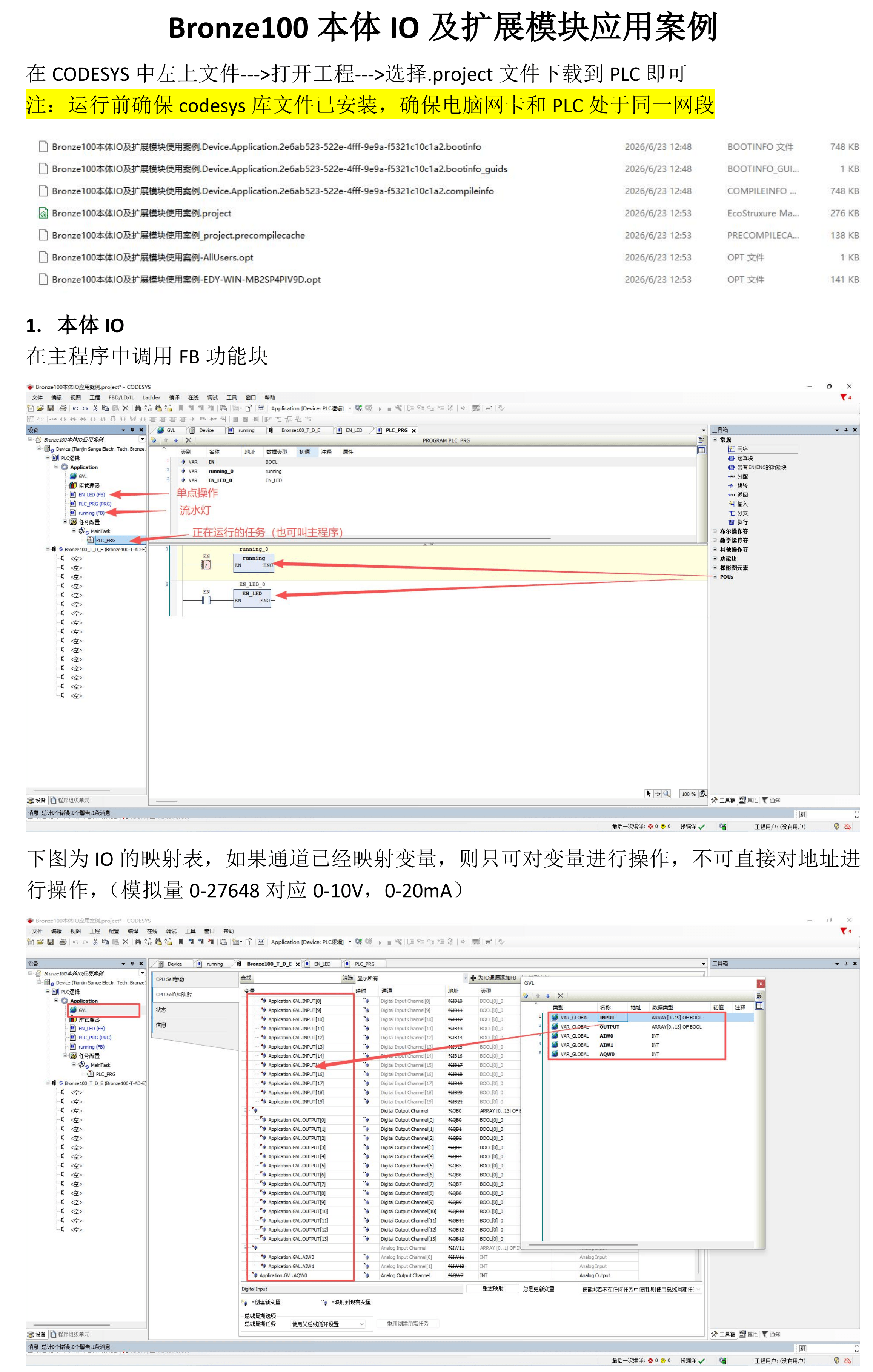873x1372 pixels.
Task: Click the 为IO通道添加FB add icon
Action: pyautogui.click(x=473, y=978)
